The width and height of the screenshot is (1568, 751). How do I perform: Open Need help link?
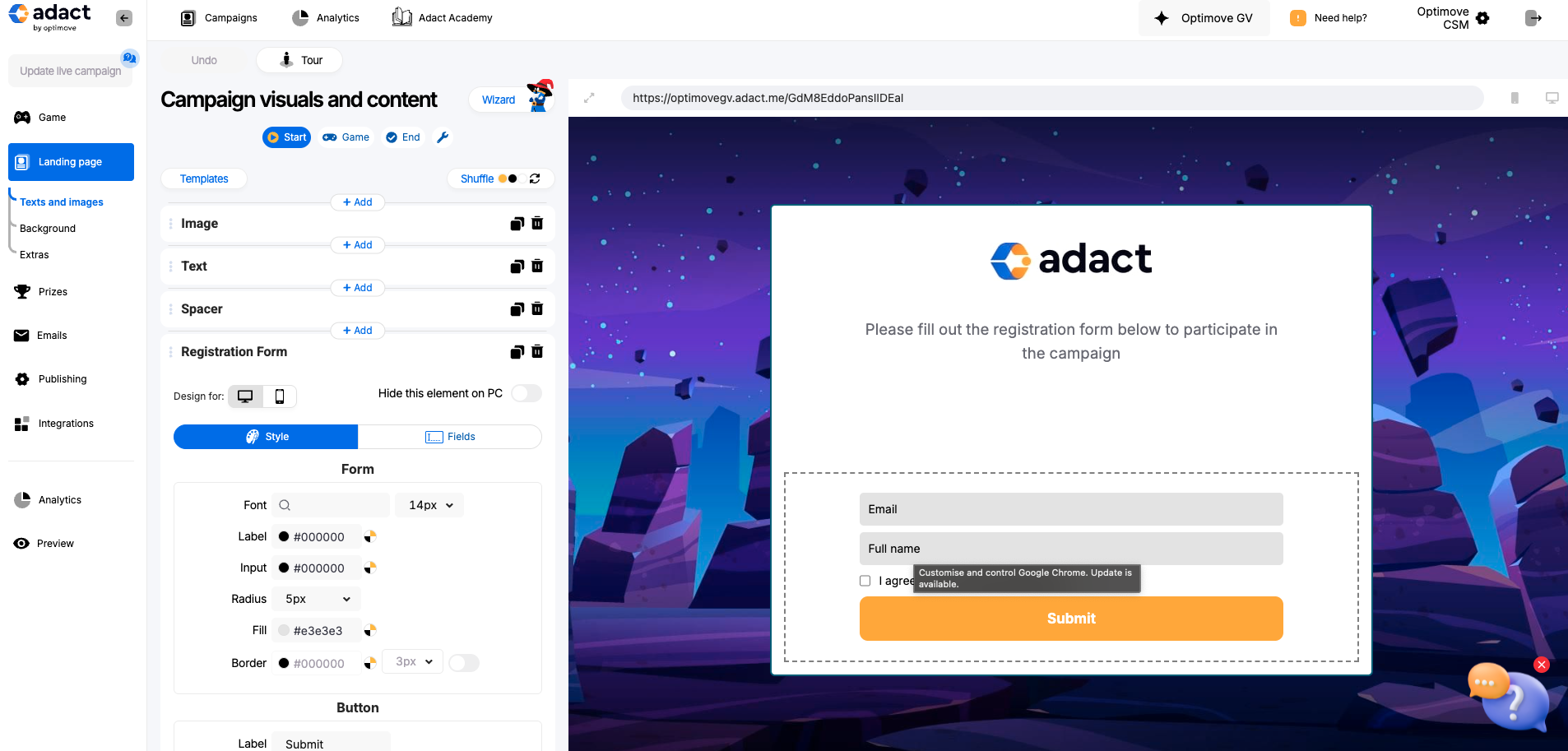(x=1329, y=18)
